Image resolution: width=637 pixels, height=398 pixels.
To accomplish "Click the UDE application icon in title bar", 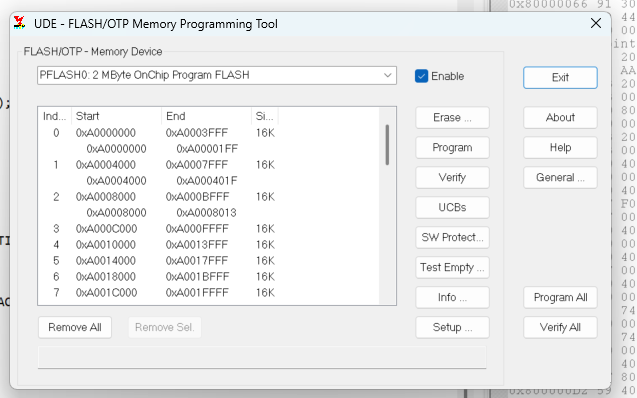I will [19, 23].
